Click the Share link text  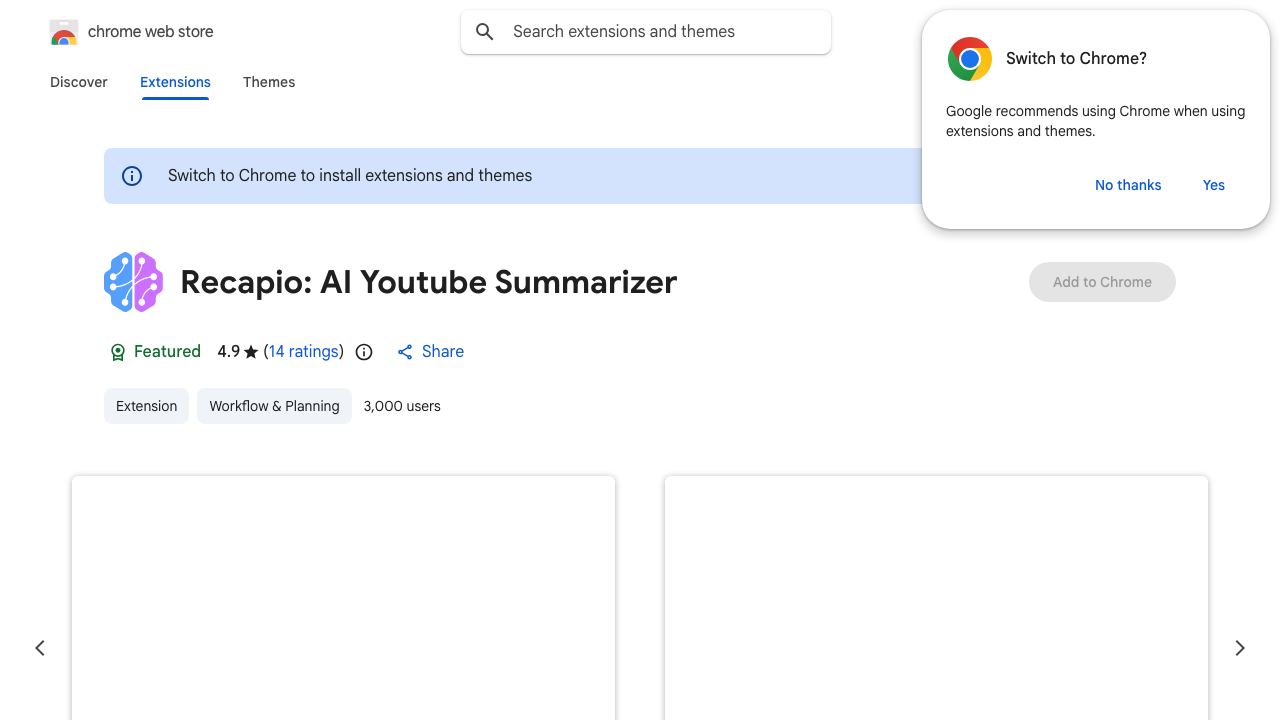(x=443, y=352)
